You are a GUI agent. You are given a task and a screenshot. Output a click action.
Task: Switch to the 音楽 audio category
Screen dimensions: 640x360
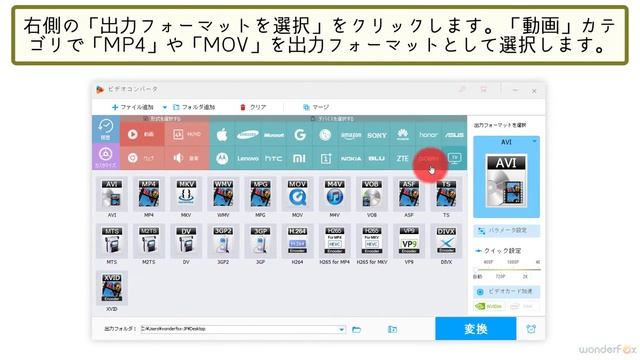tap(187, 158)
